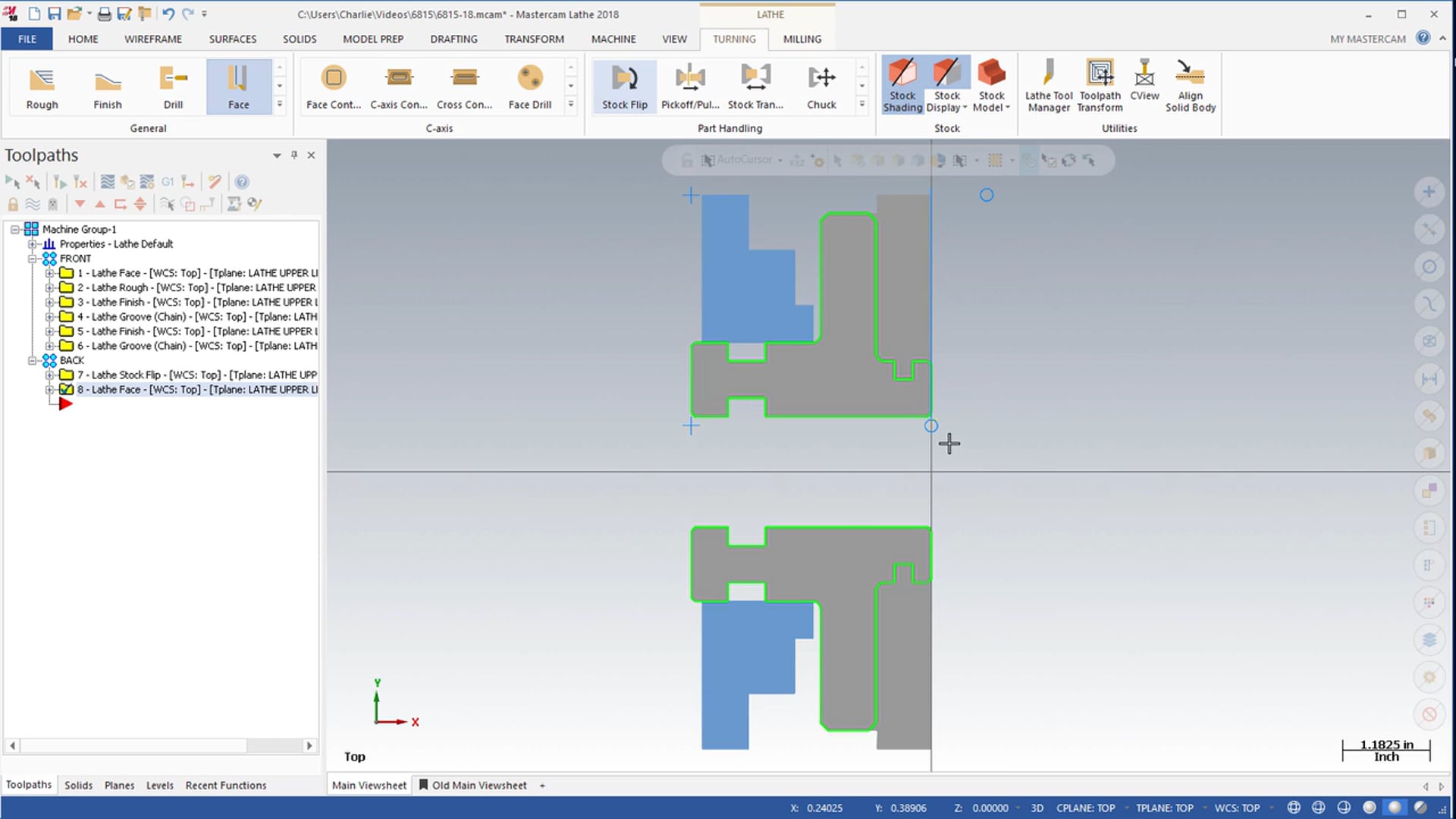The height and width of the screenshot is (819, 1456).
Task: Toggle visibility of operation 3 Lathe Finish
Action: 65,302
